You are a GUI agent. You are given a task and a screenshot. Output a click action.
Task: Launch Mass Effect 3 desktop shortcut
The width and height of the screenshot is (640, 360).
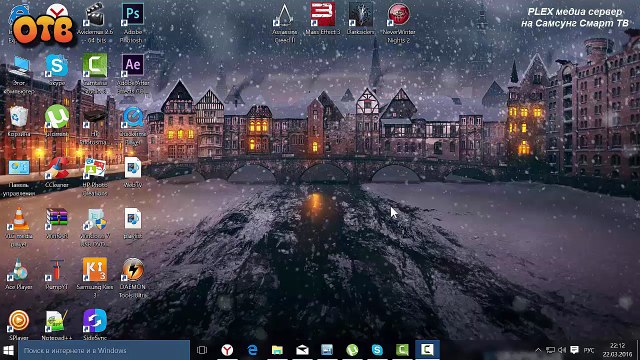[322, 18]
